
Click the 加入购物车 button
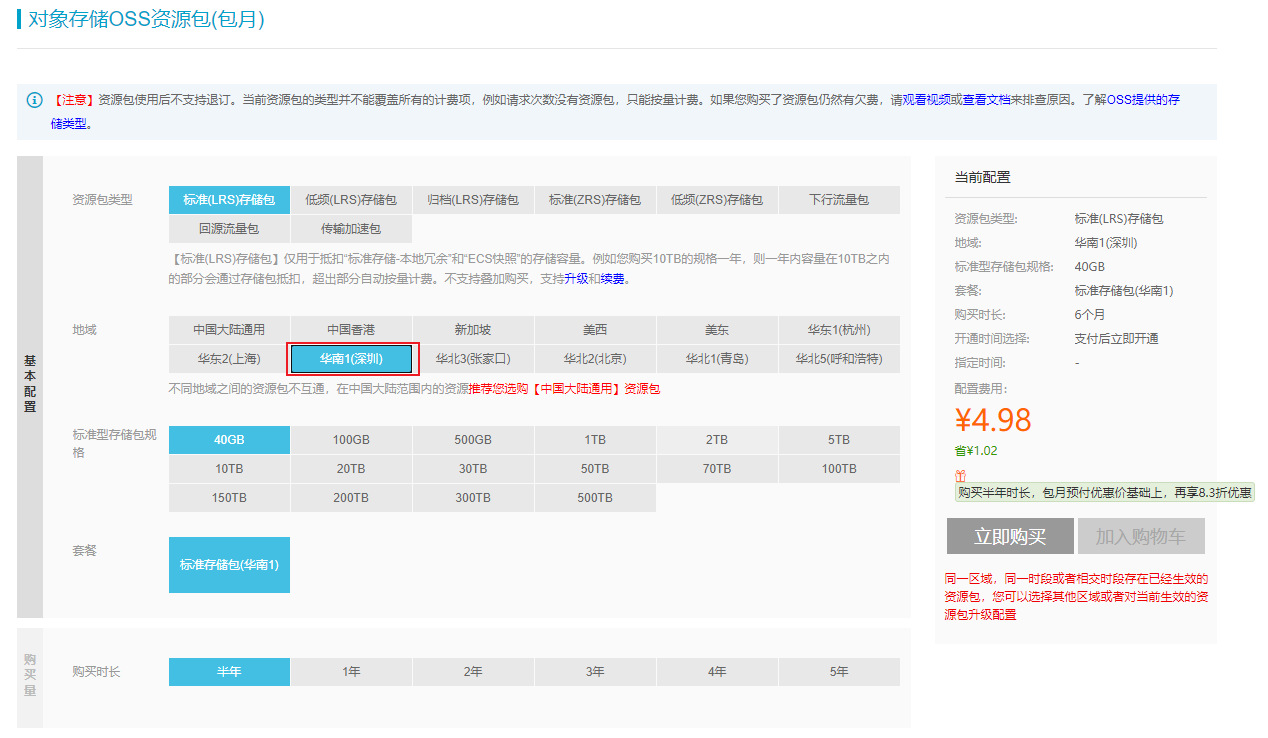1141,536
